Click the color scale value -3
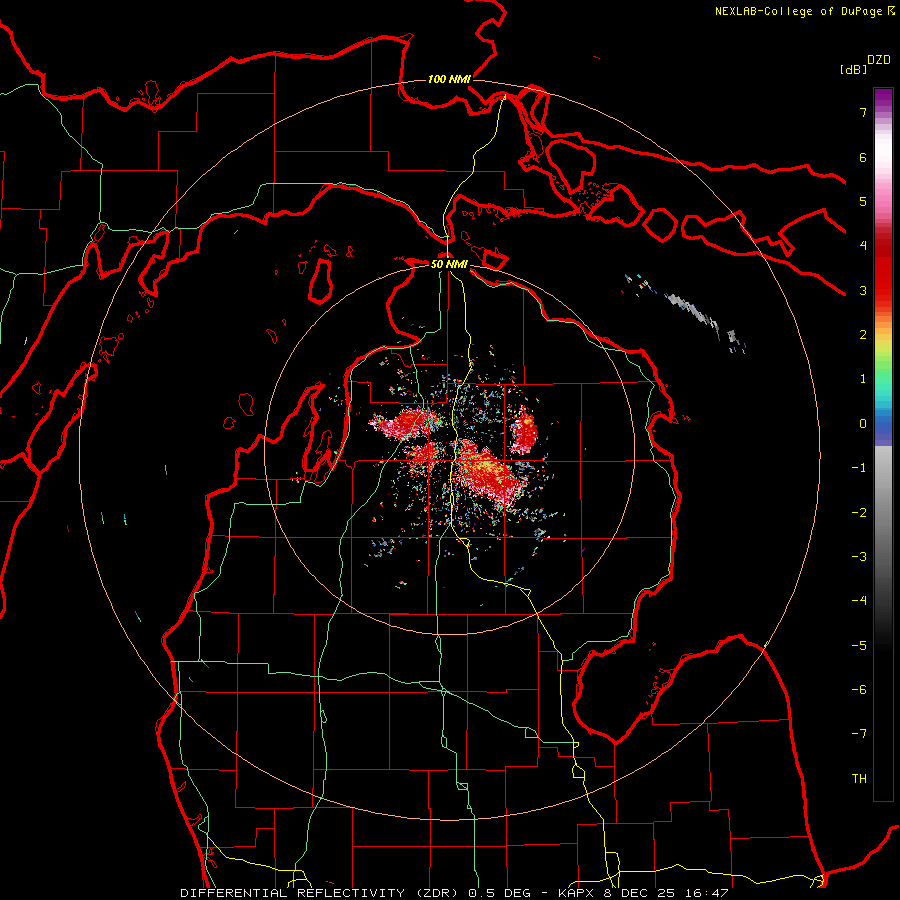This screenshot has height=900, width=900. tap(859, 557)
